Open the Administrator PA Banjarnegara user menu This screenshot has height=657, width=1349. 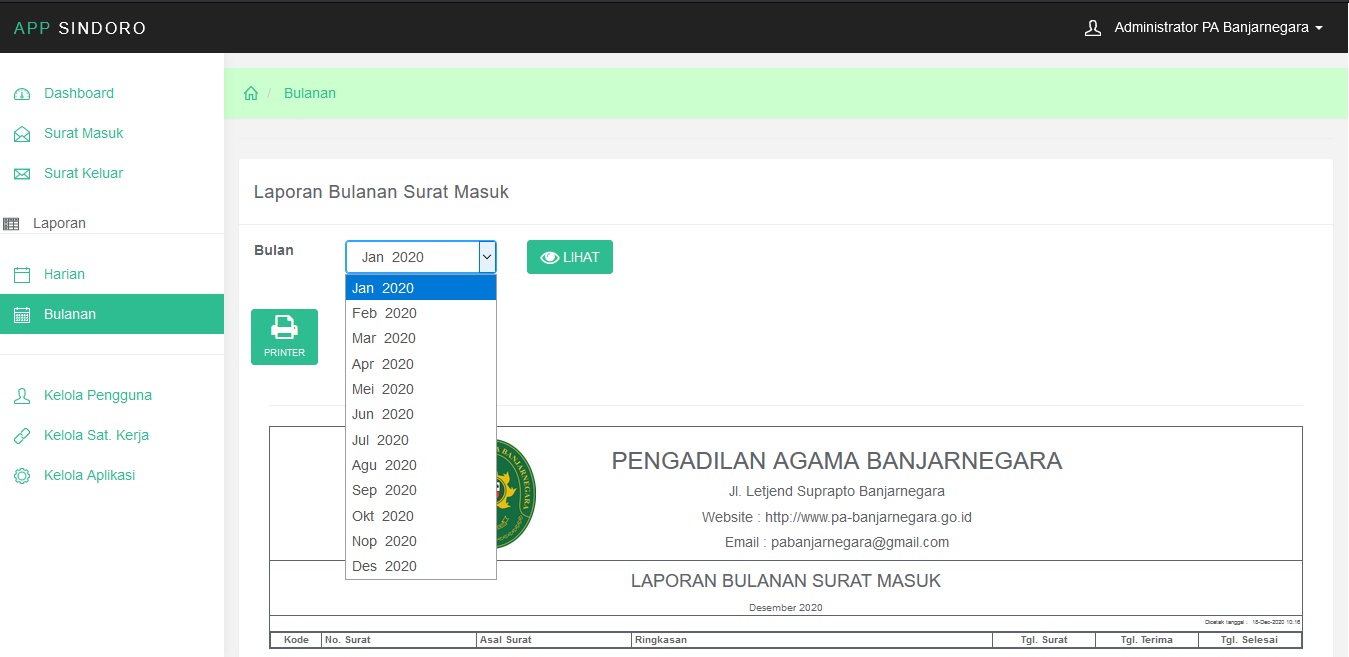[1204, 28]
